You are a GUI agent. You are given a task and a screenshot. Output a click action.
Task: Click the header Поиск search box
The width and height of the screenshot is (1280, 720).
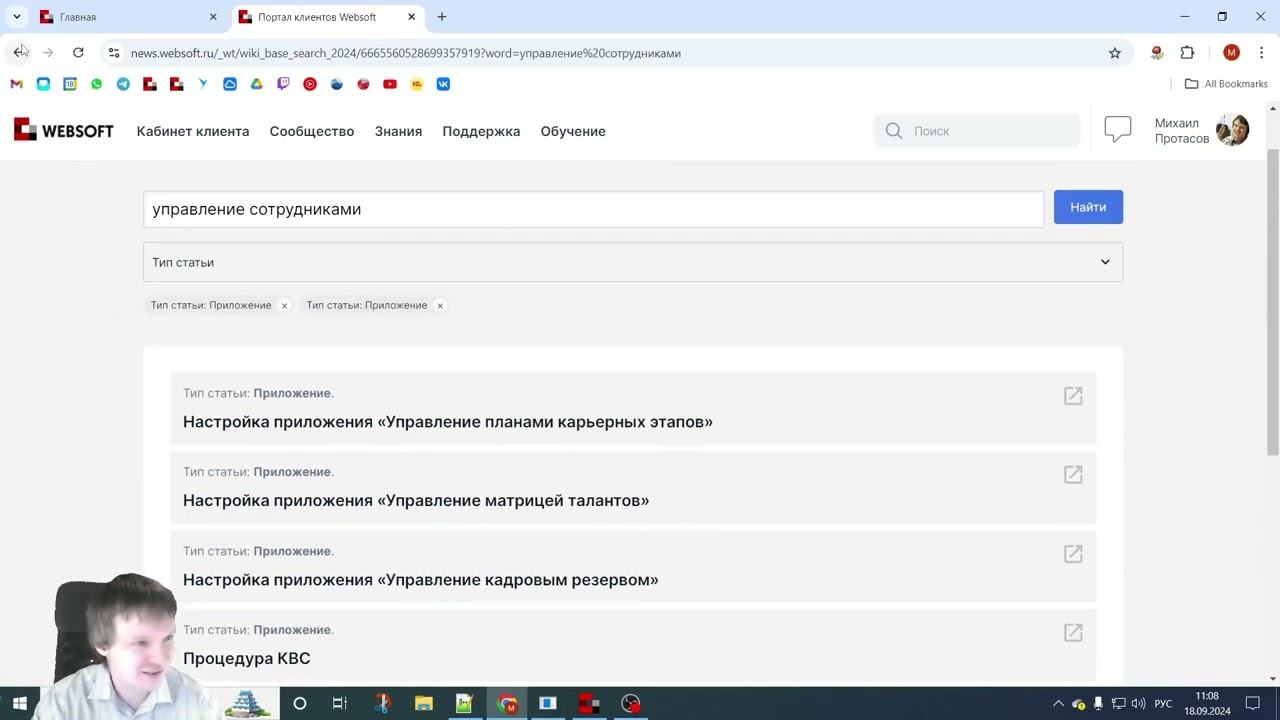(x=977, y=131)
